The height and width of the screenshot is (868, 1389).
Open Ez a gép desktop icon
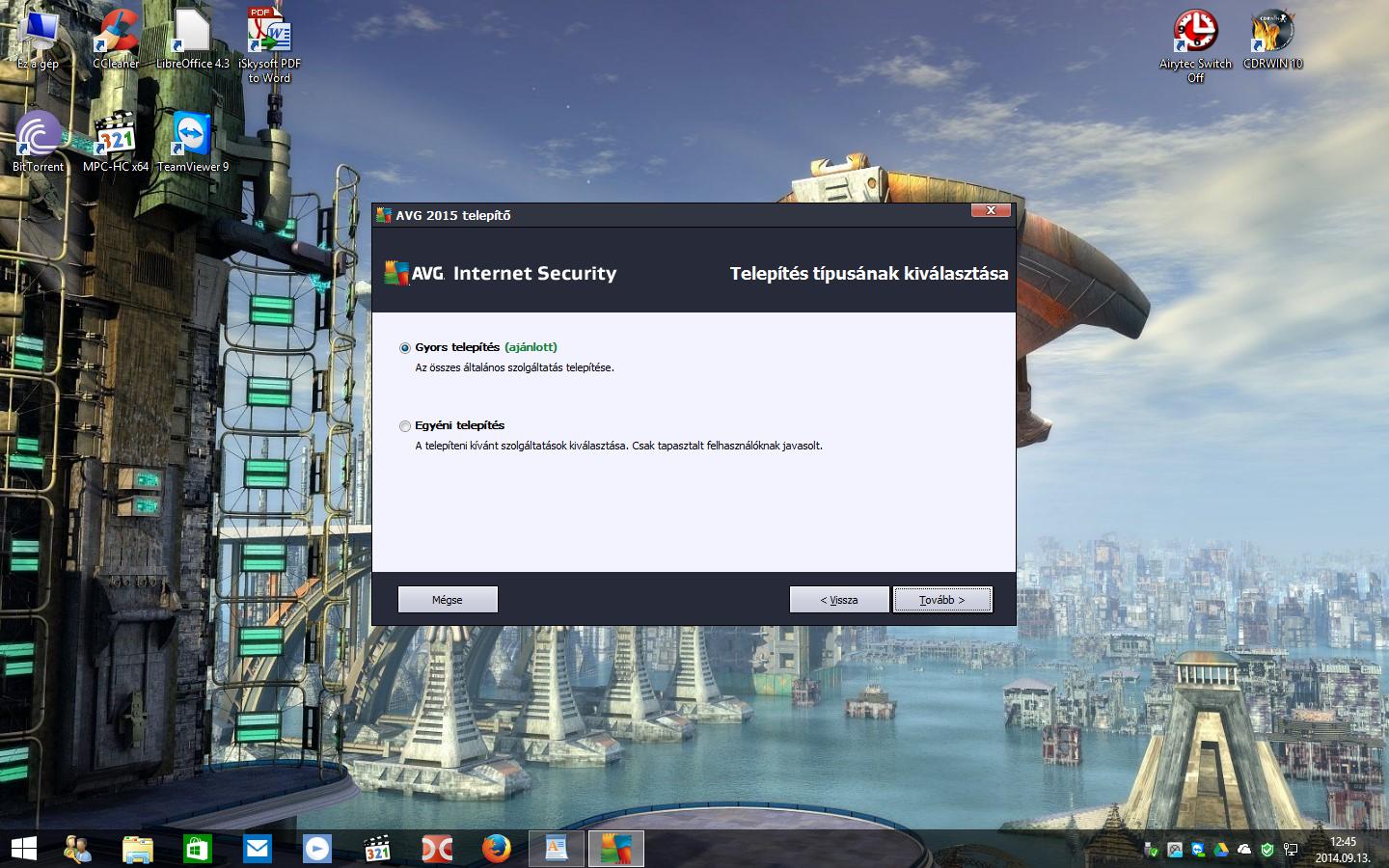coord(38,40)
